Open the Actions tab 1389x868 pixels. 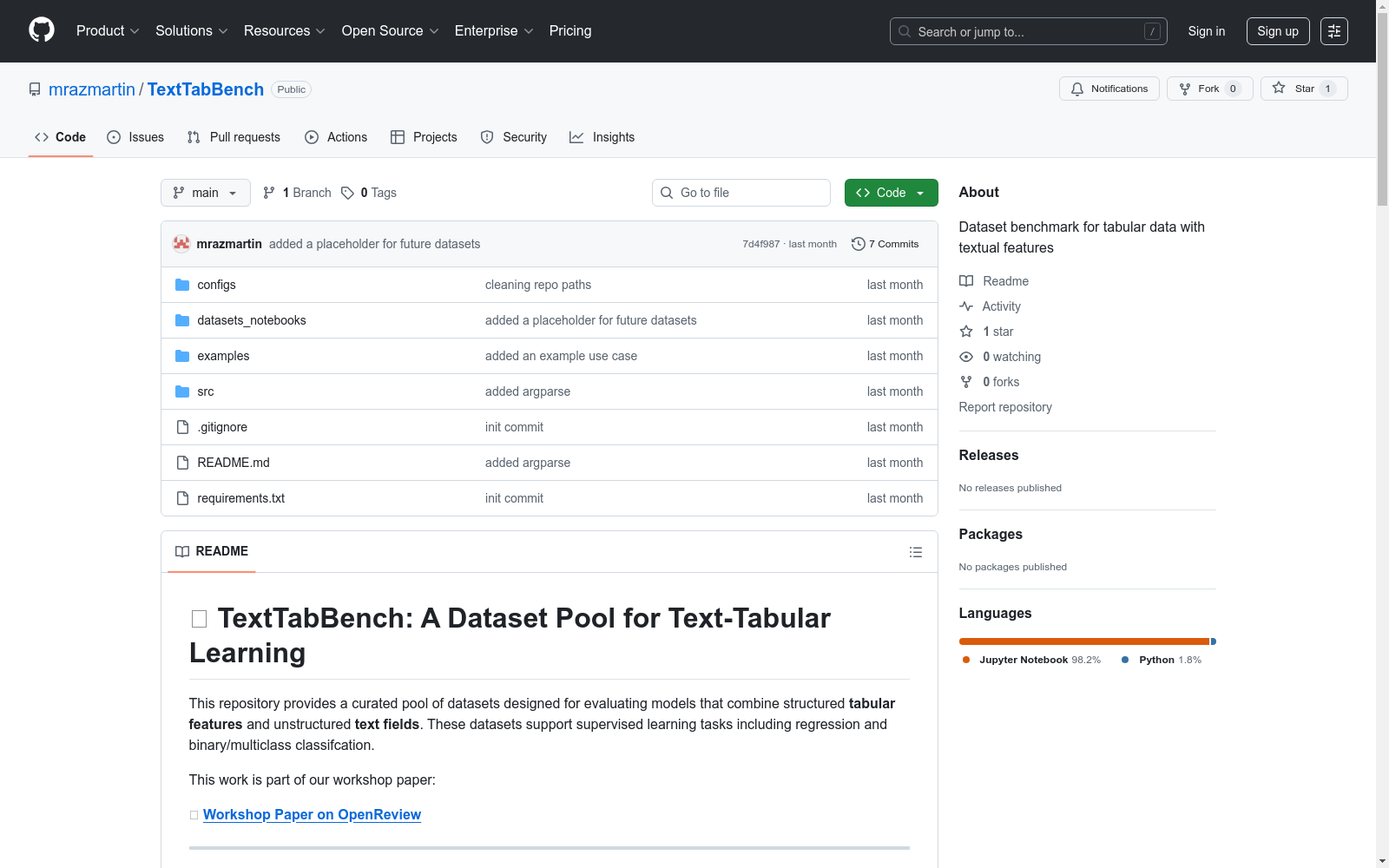click(336, 137)
